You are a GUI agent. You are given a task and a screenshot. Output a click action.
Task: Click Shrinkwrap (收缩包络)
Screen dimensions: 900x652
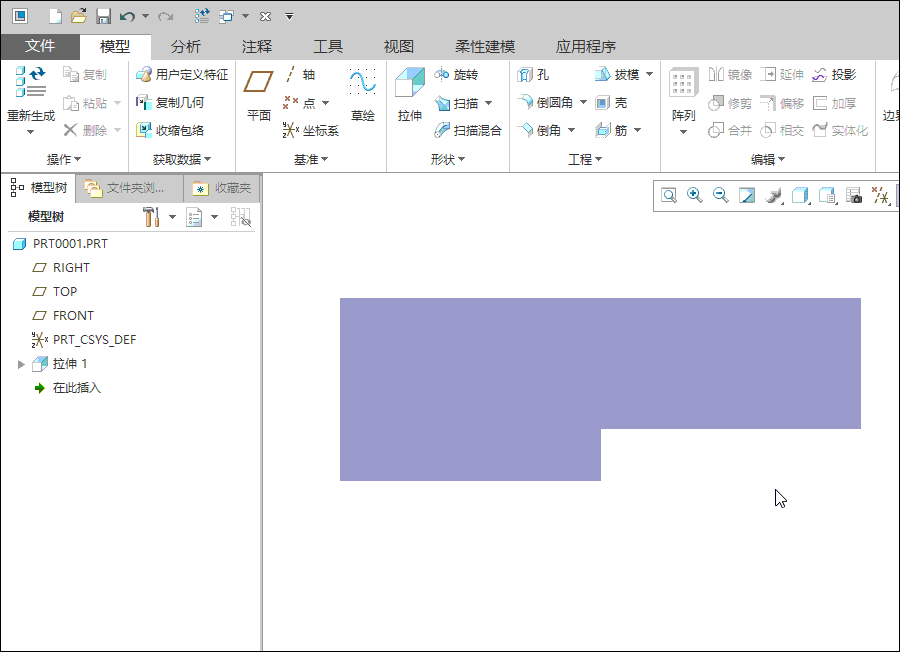click(170, 130)
